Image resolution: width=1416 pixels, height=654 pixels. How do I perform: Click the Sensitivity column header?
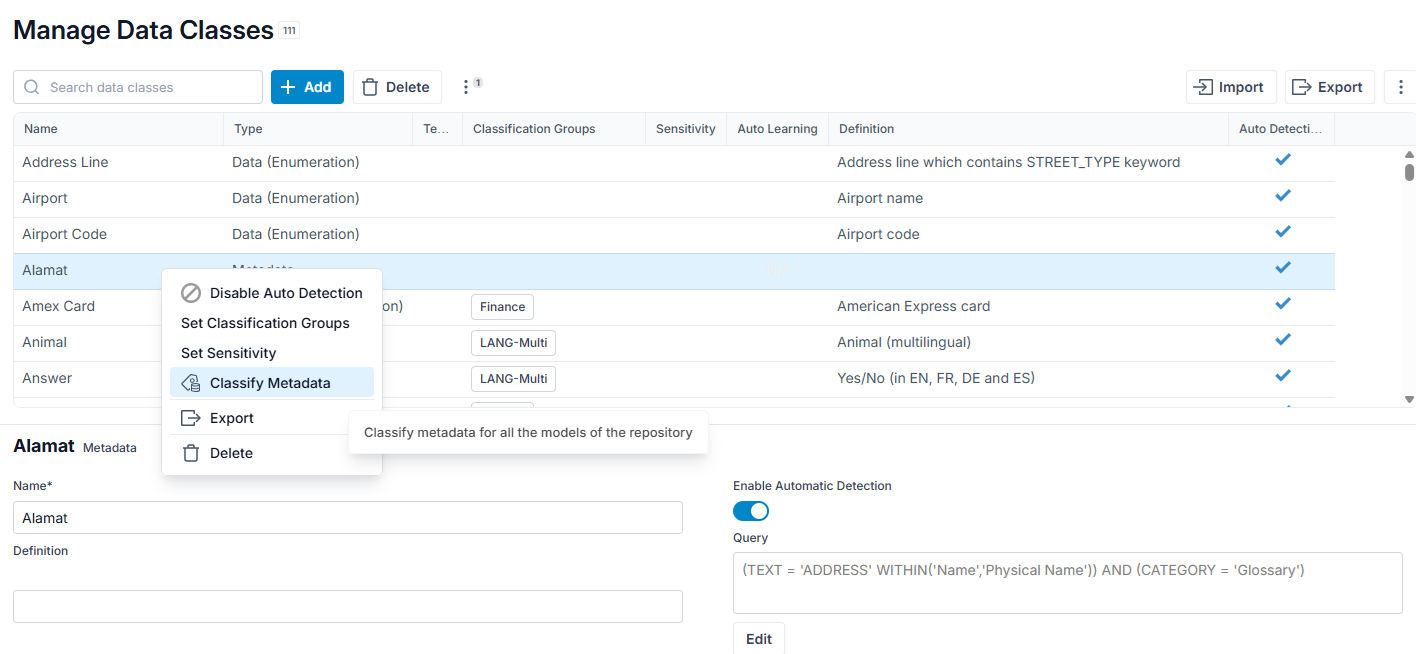686,129
